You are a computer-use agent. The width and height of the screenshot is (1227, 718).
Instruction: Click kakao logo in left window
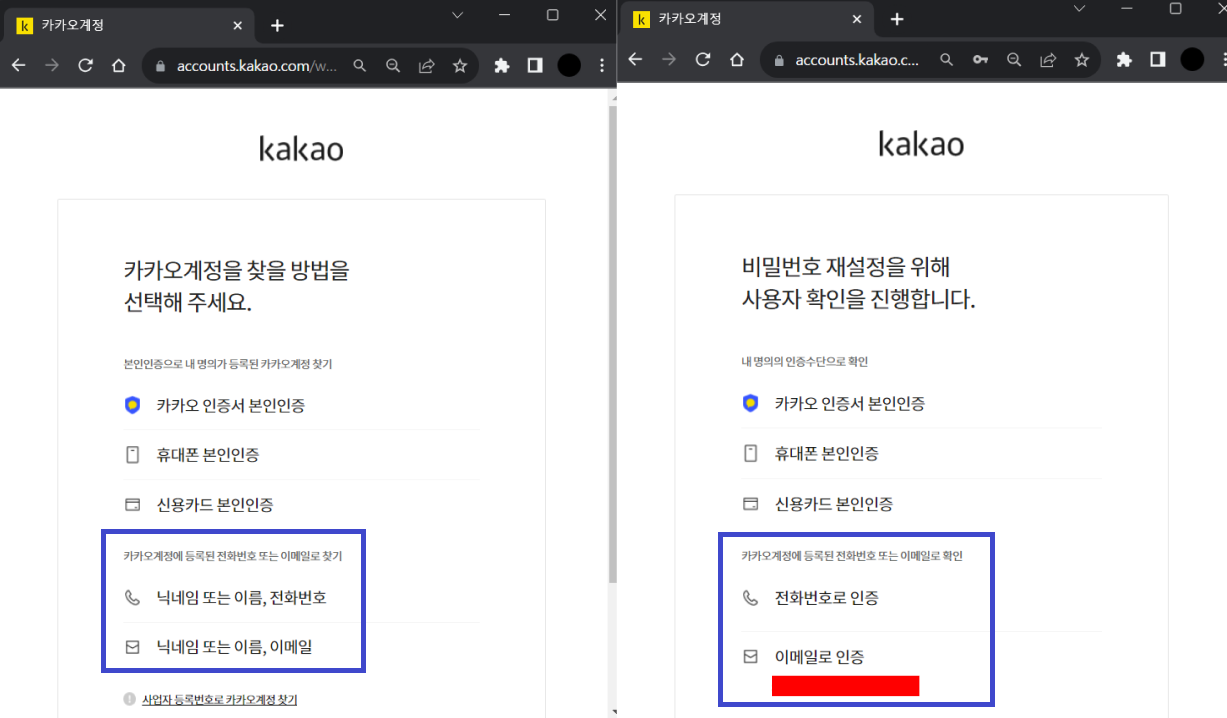(301, 148)
